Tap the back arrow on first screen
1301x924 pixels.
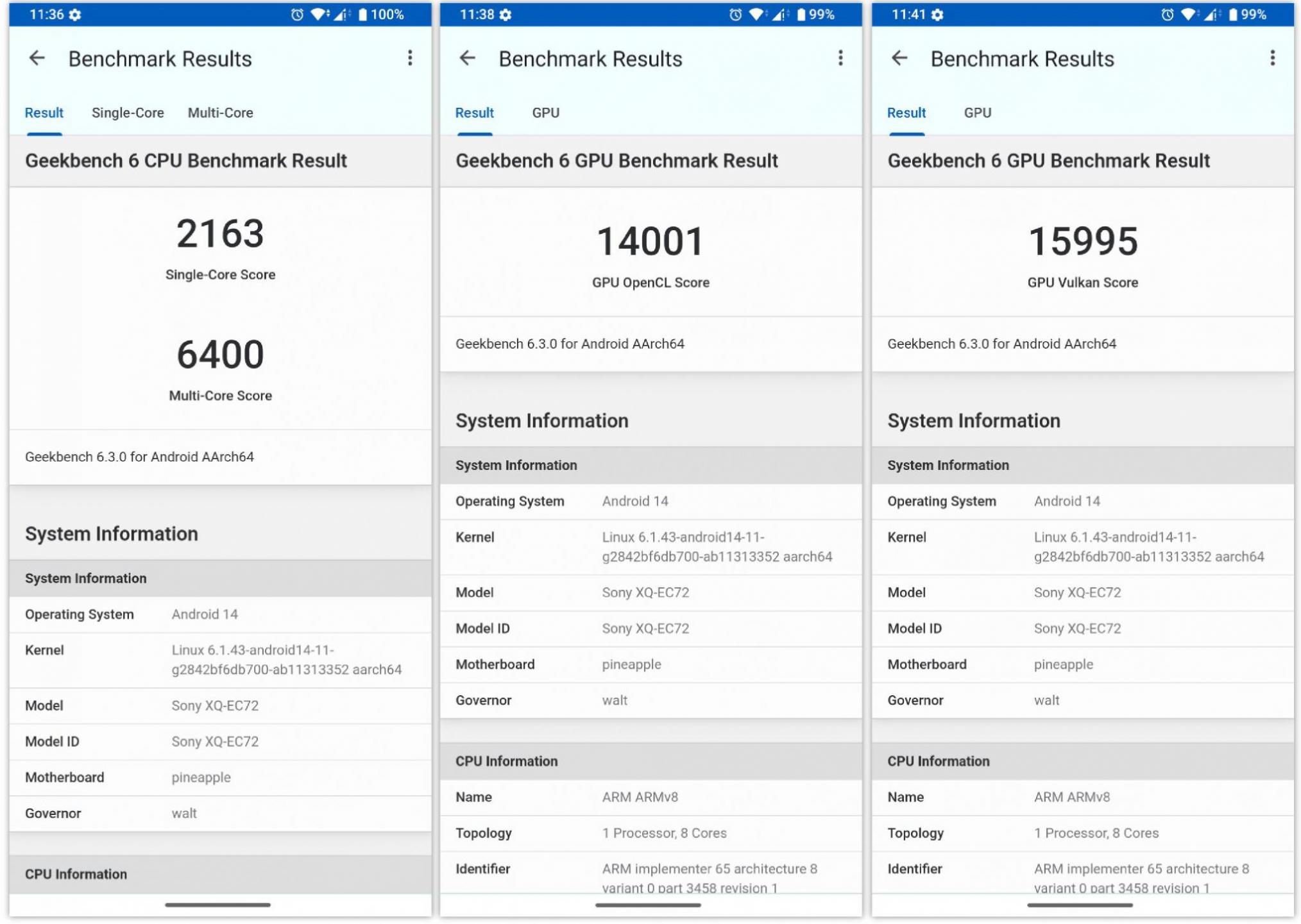pyautogui.click(x=38, y=60)
